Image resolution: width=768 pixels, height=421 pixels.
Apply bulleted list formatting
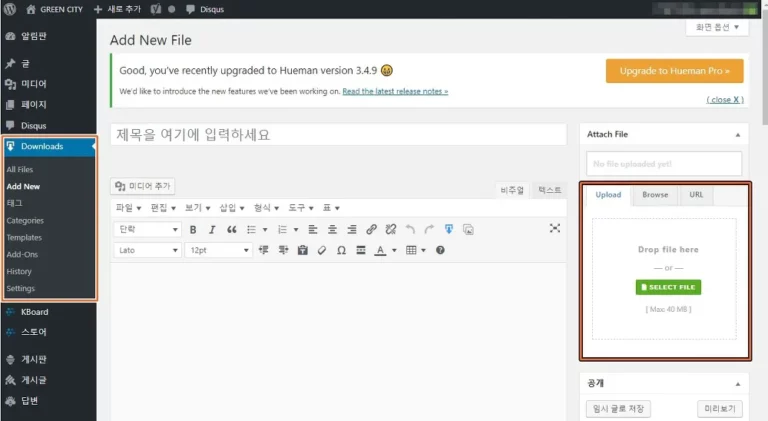point(251,230)
